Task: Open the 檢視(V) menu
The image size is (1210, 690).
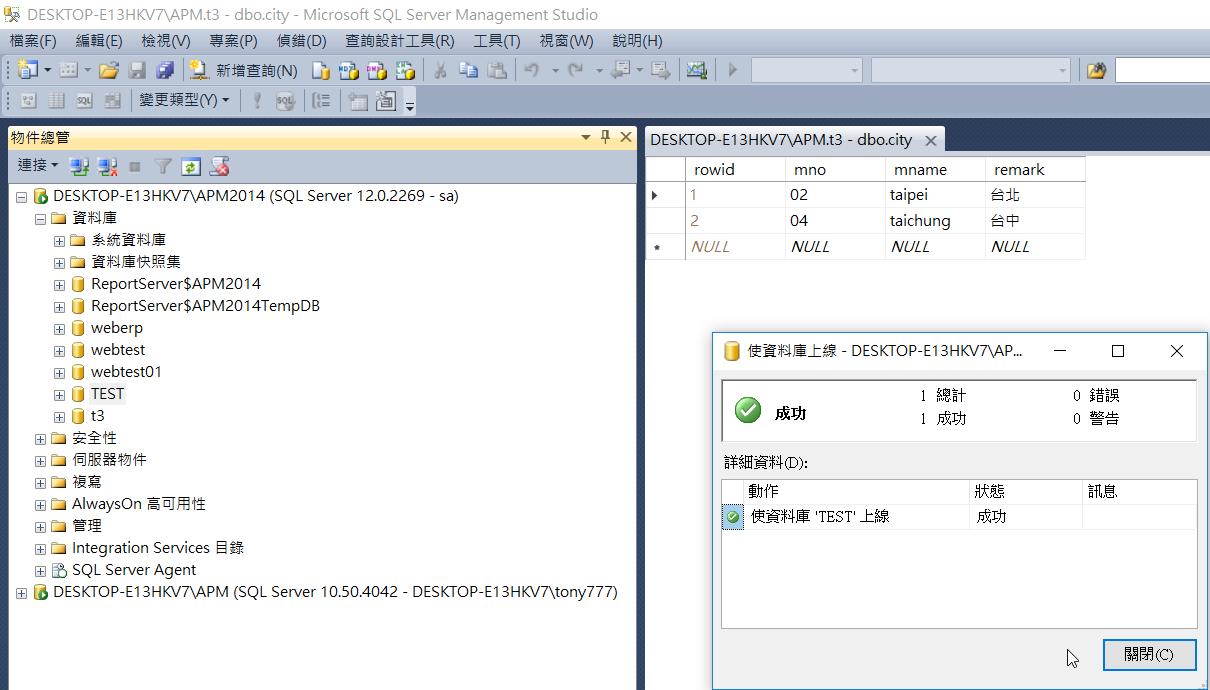Action: pos(166,41)
